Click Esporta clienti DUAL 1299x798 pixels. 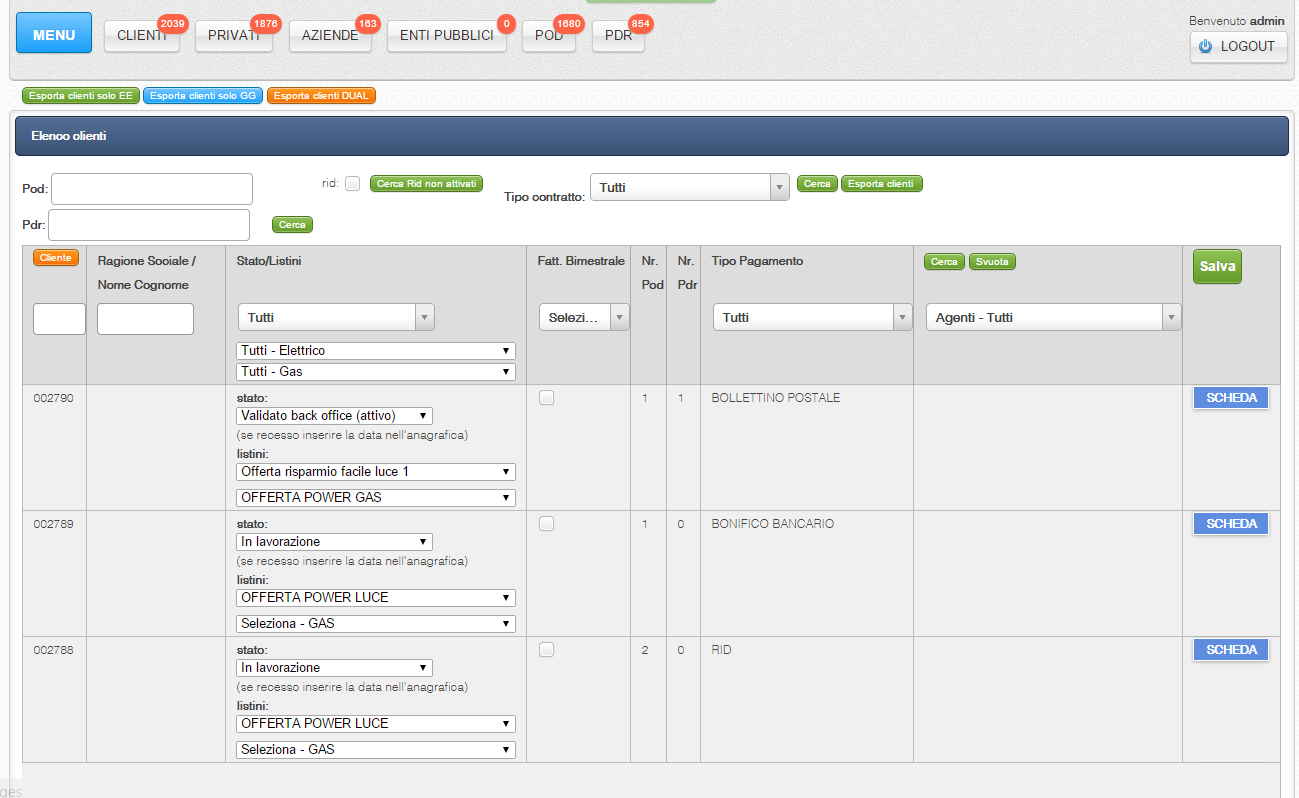(x=321, y=96)
